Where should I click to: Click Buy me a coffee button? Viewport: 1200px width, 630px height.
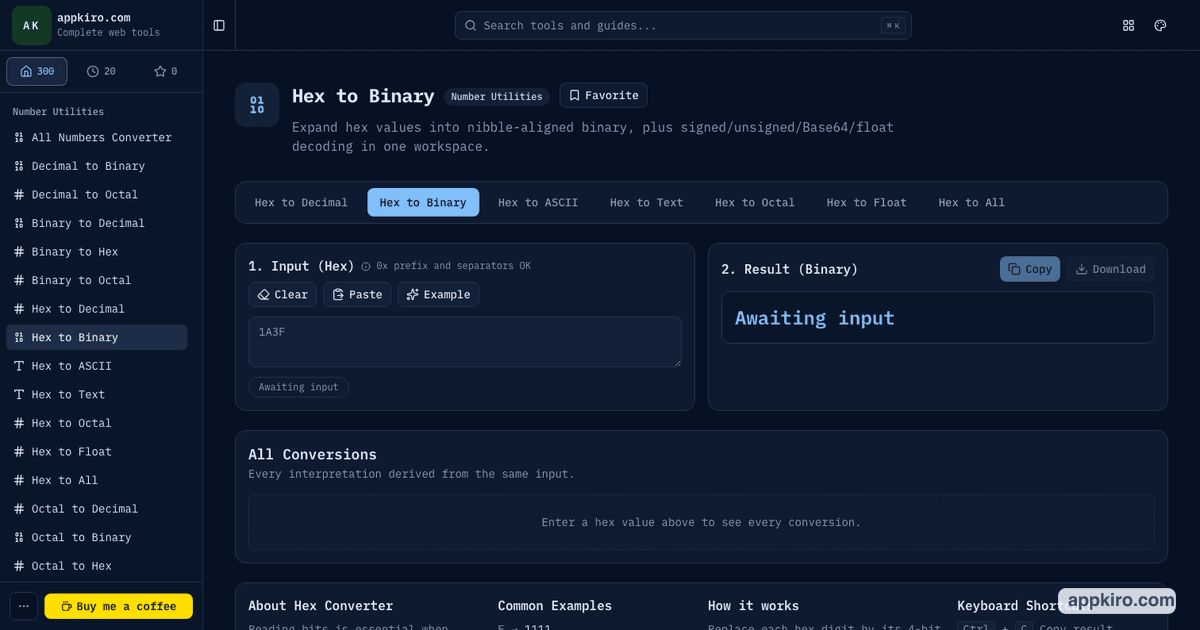click(119, 606)
